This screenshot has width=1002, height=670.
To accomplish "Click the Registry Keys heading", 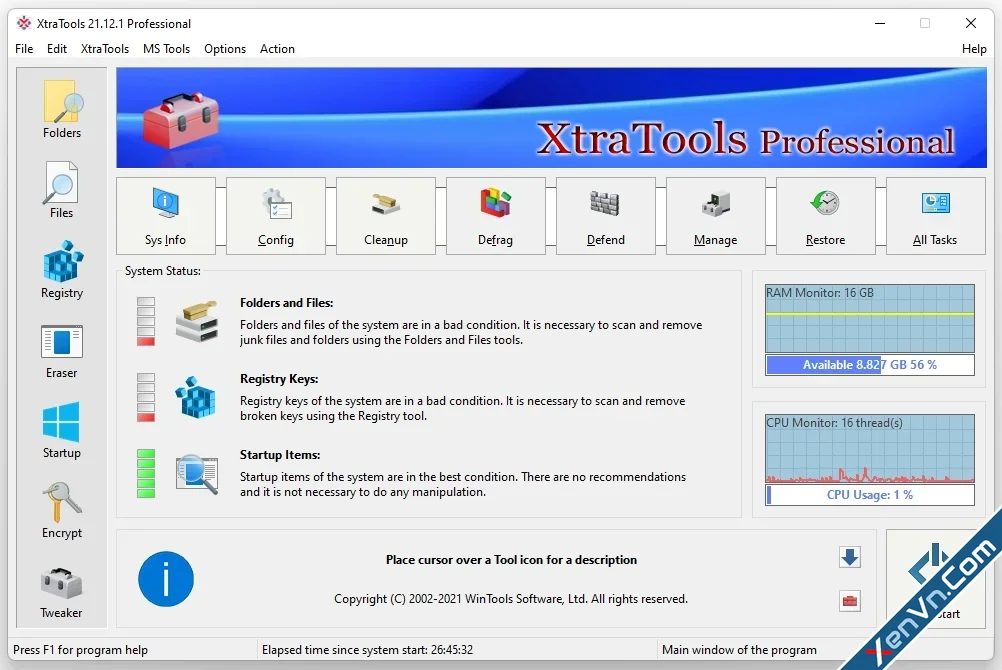I will coord(279,379).
